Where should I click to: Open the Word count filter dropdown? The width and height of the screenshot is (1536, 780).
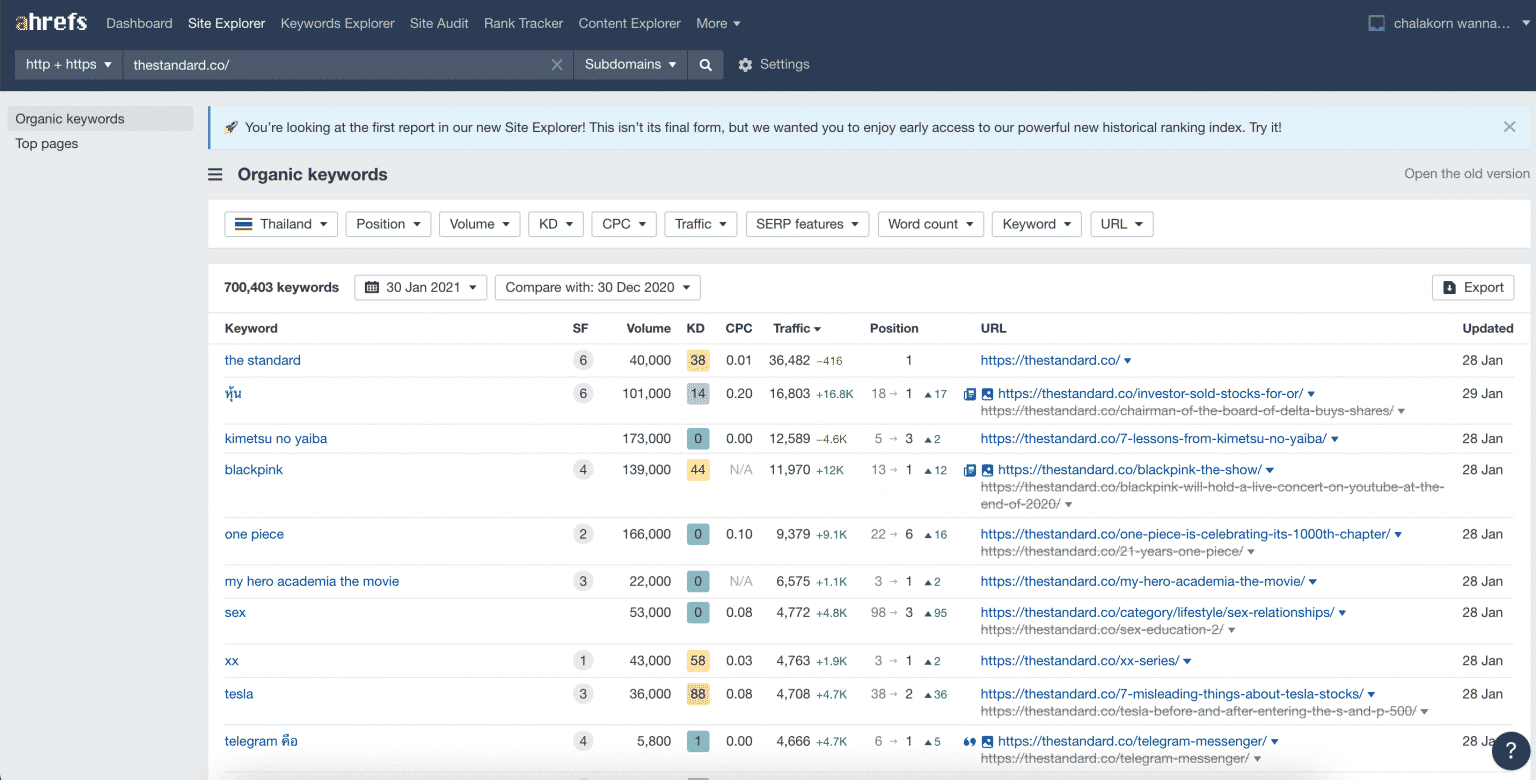(931, 224)
